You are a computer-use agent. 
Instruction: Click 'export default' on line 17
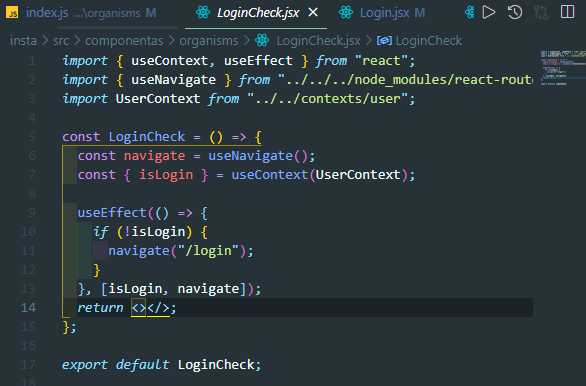(116, 365)
